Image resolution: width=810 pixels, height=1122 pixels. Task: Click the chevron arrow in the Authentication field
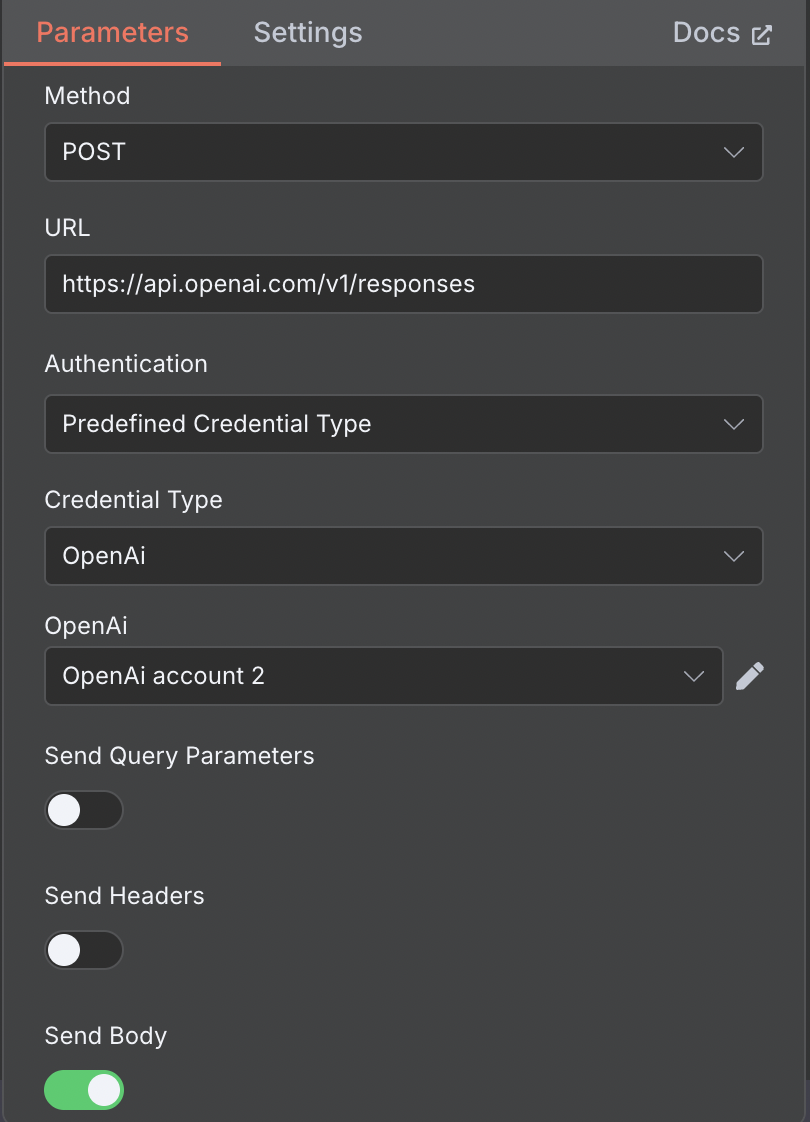pyautogui.click(x=733, y=424)
